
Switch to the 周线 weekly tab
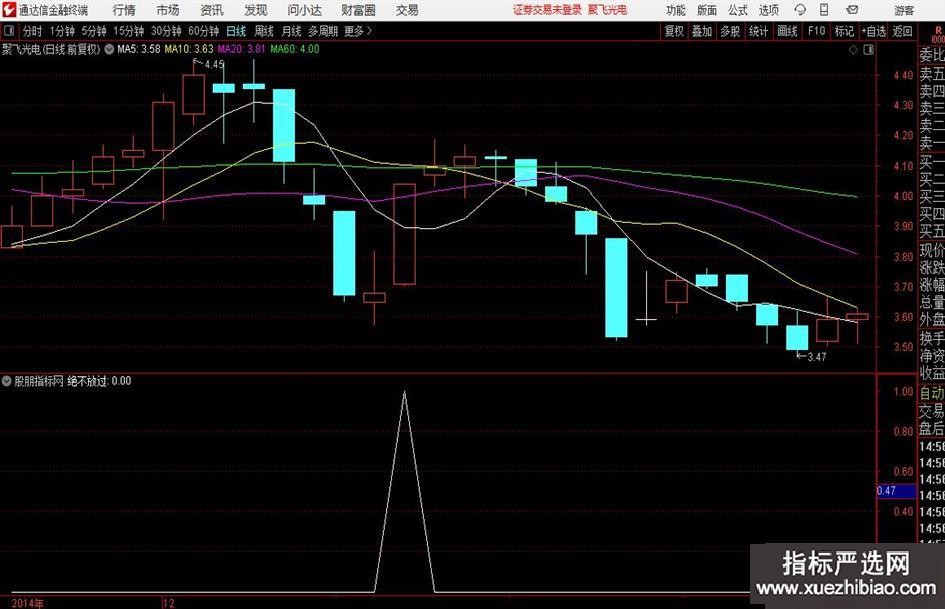coord(264,31)
